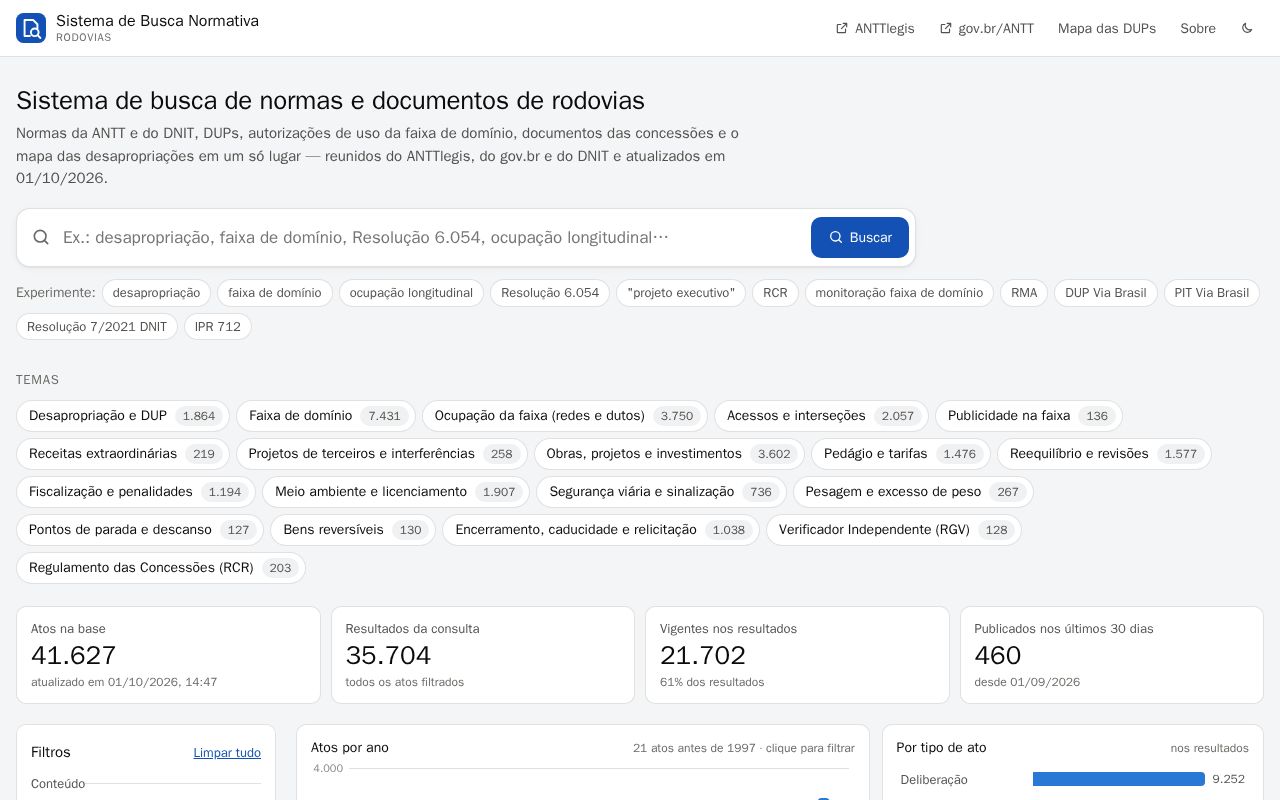This screenshot has height=800, width=1280.
Task: Select the "Resolução 7/2021 DNIT" suggestion
Action: 97,327
